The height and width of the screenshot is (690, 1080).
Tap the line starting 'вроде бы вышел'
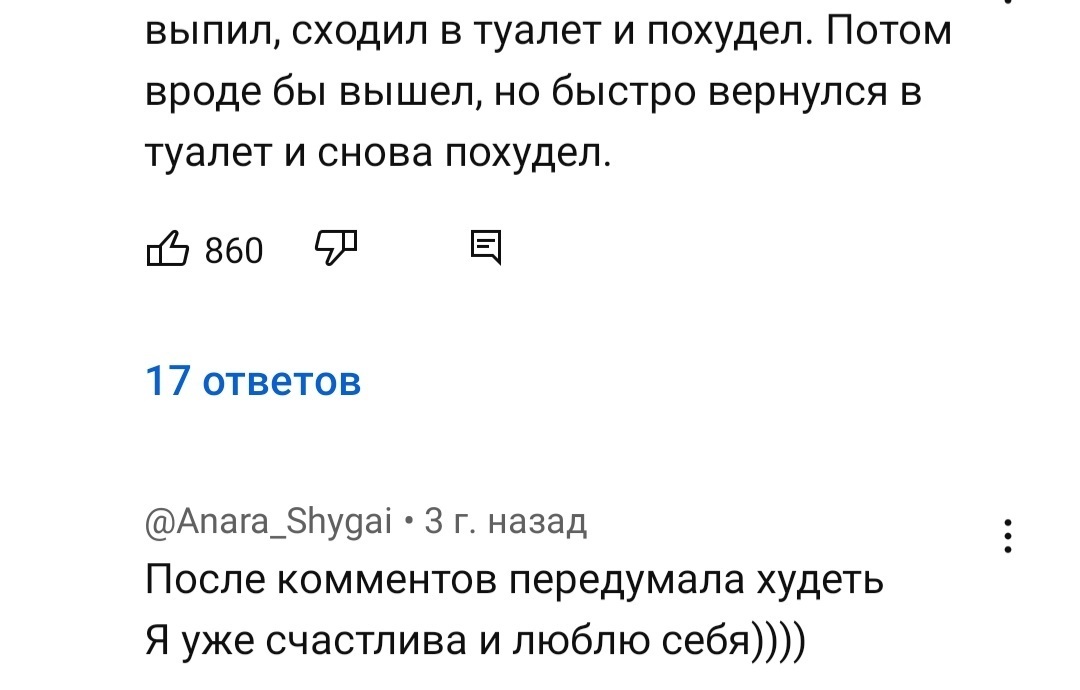point(532,92)
